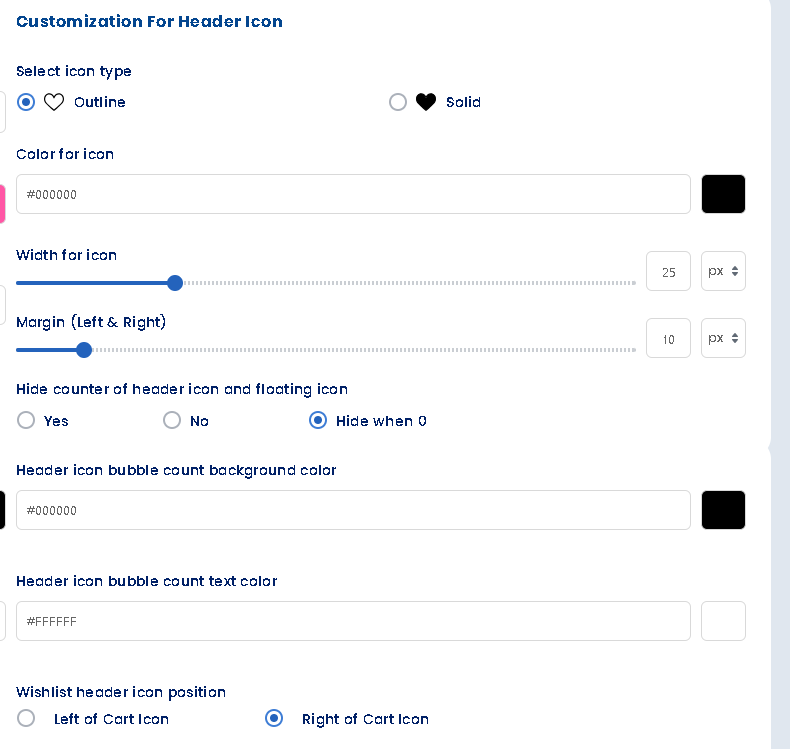Select the Solid icon type radio
Screen dimensions: 790x749
coord(398,102)
